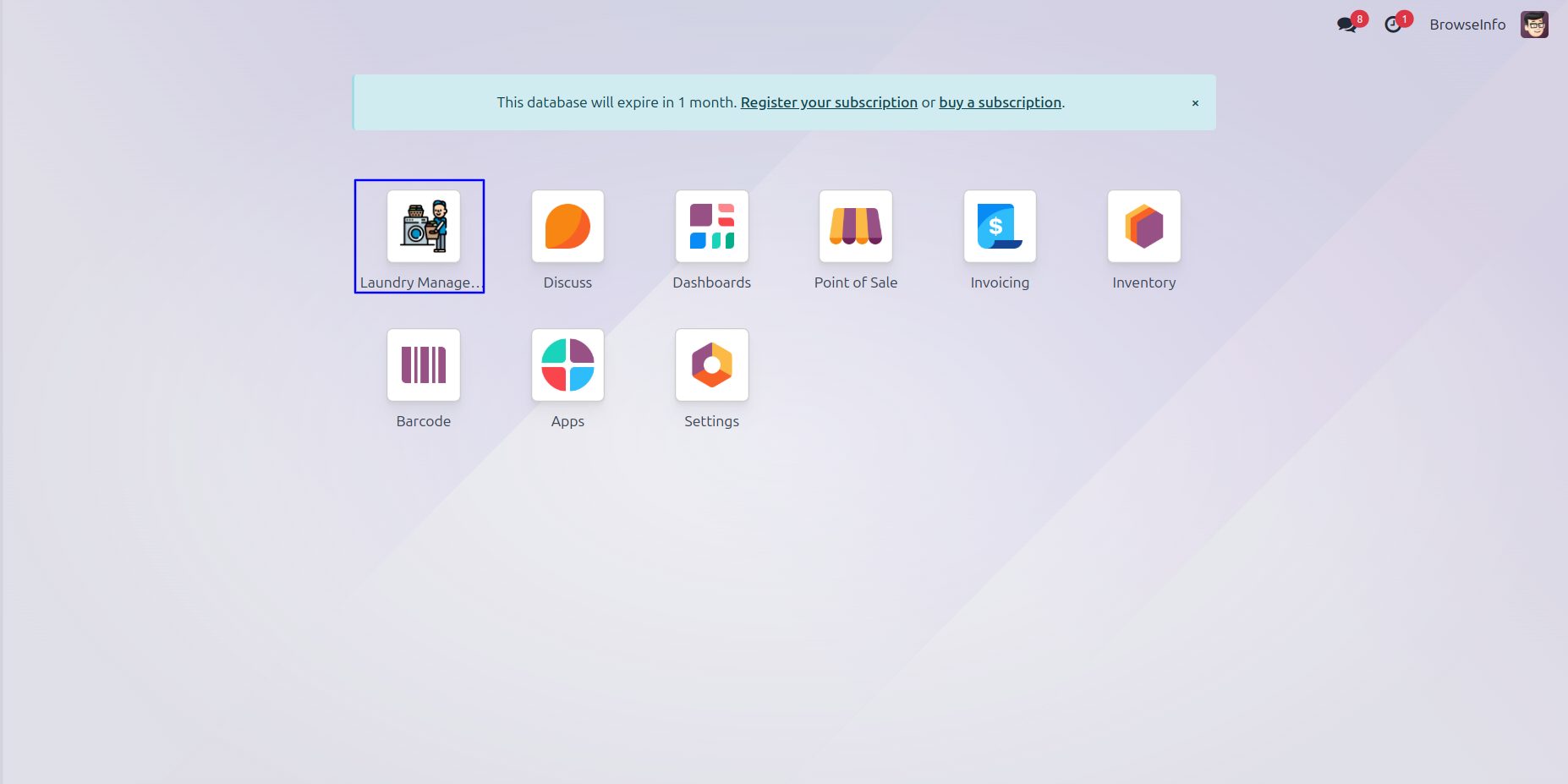Open the Inventory app icon

1143,227
